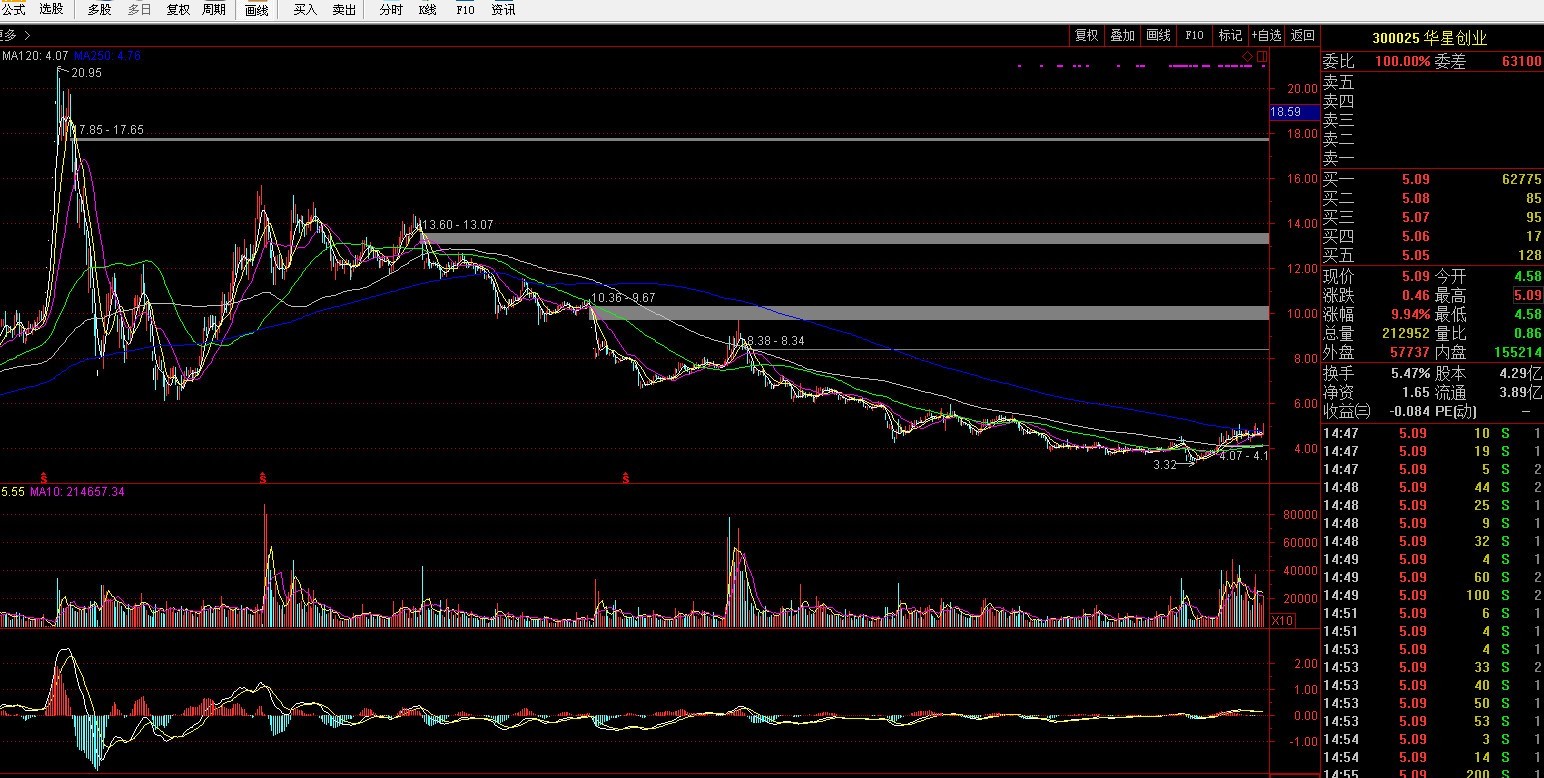Click the 14:49 trade row with volume 100
1544x778 pixels.
[x=1432, y=595]
